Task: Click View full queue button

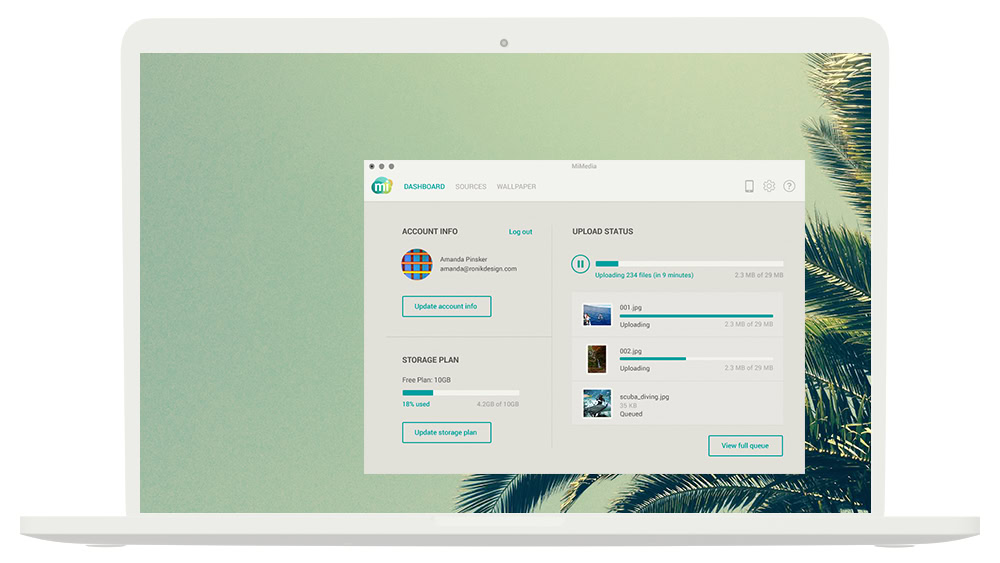Action: click(745, 446)
